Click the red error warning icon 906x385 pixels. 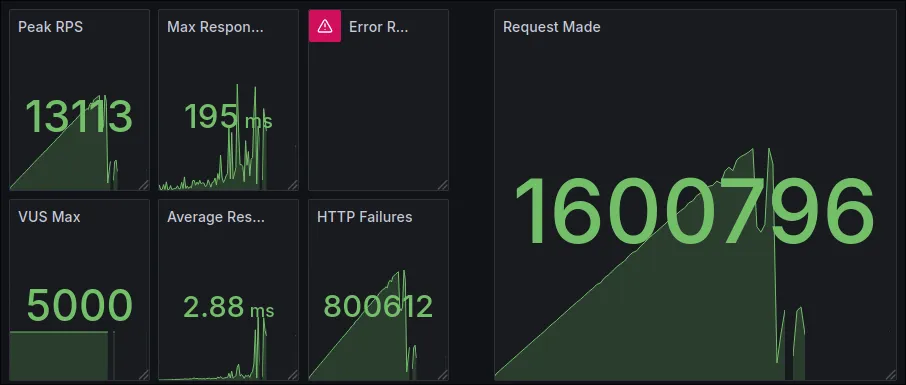pyautogui.click(x=325, y=26)
